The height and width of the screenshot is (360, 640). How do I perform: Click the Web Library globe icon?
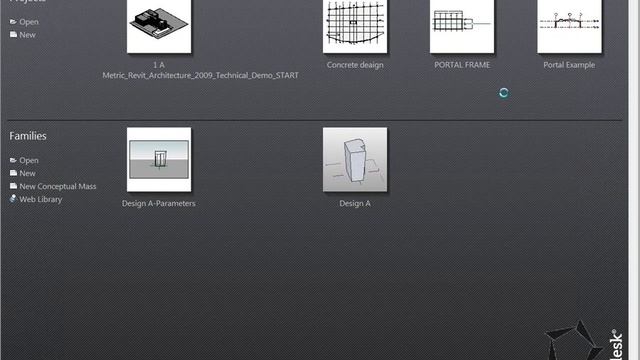[13, 199]
